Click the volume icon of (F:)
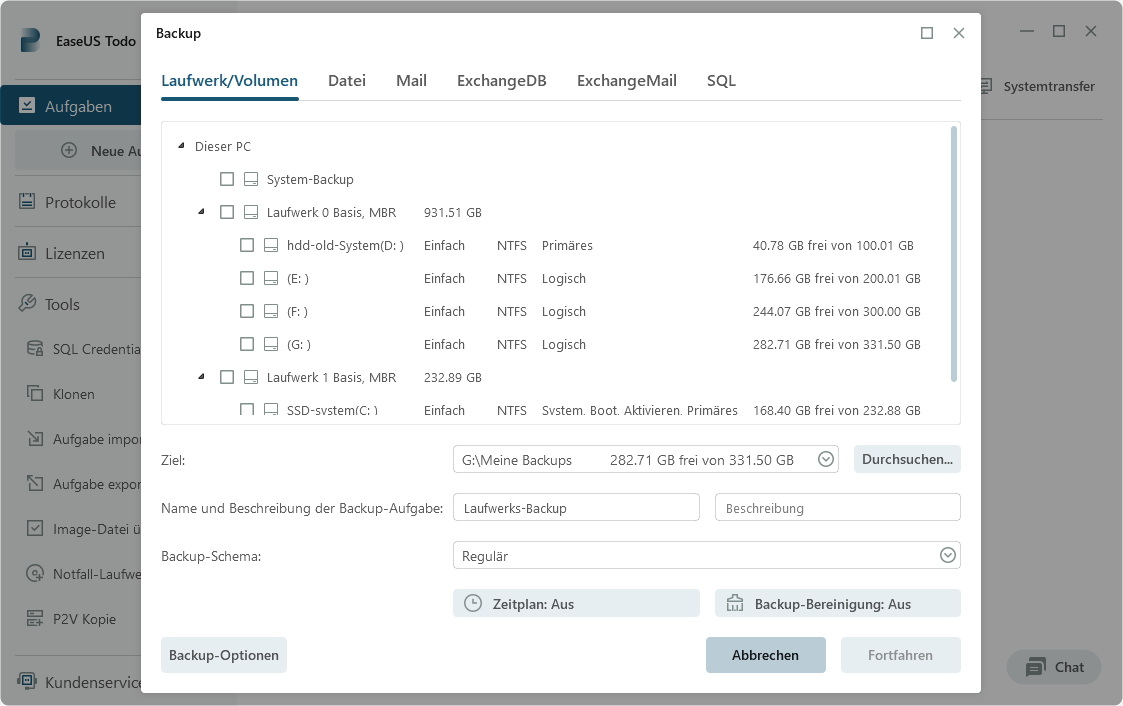 click(x=271, y=311)
